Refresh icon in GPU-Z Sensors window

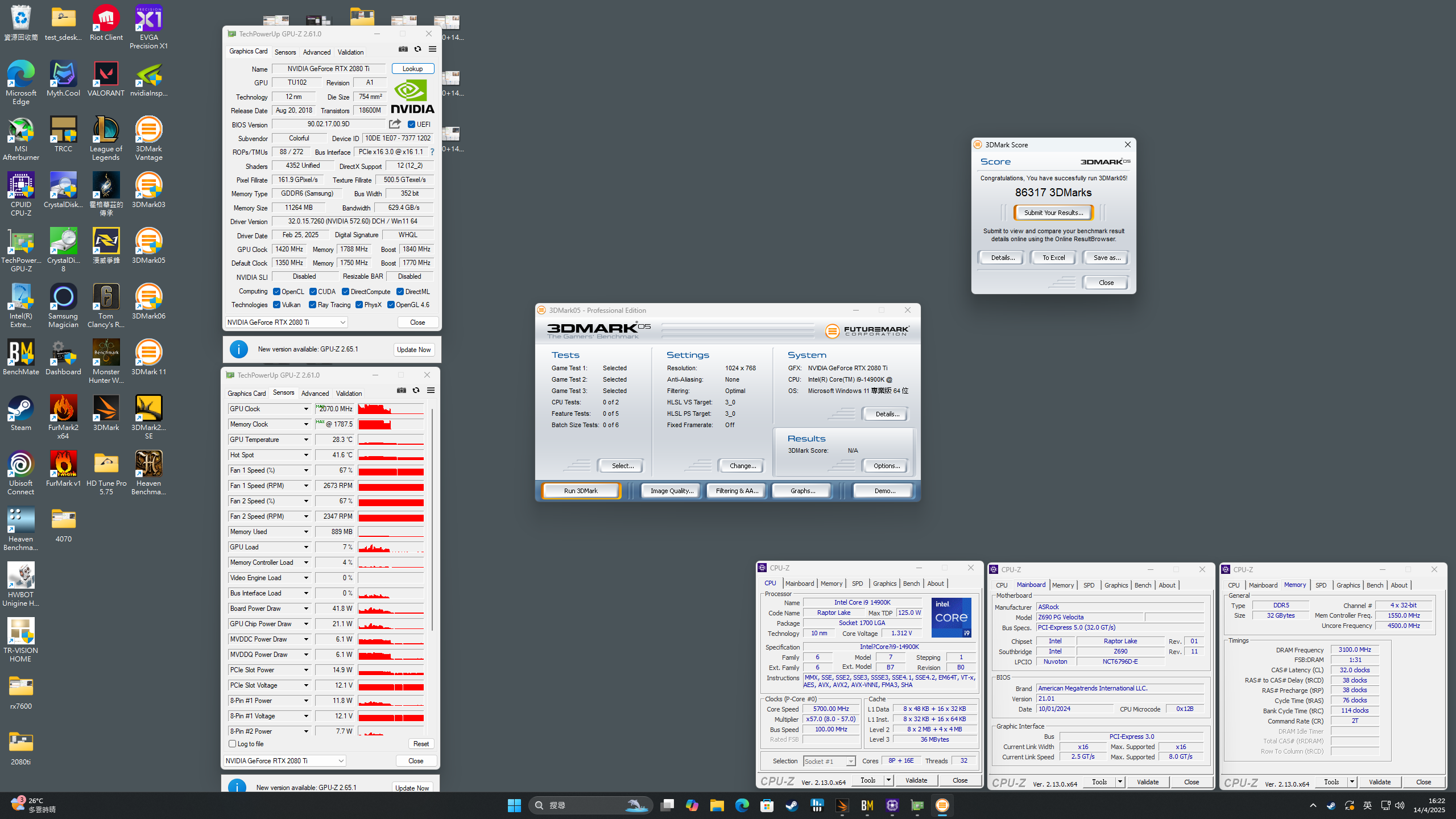pyautogui.click(x=416, y=390)
